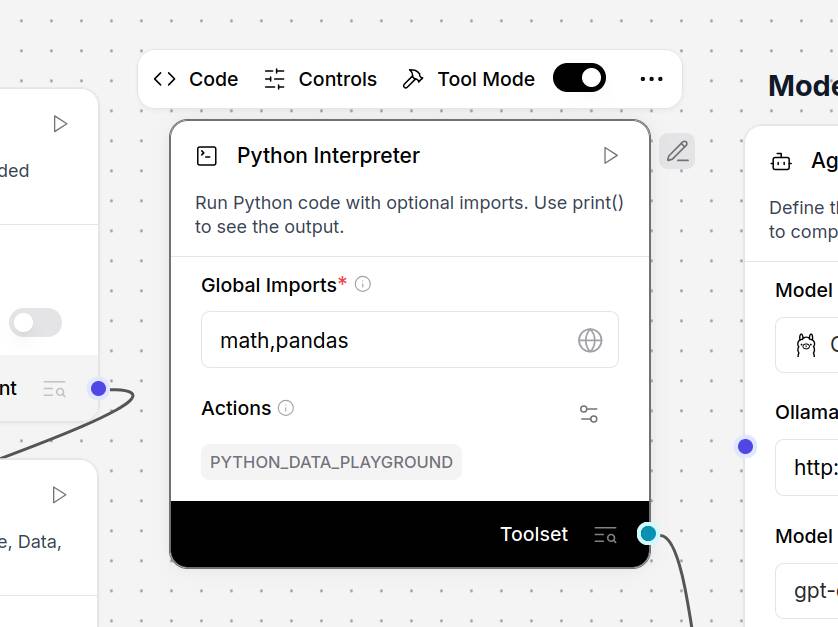Image resolution: width=838 pixels, height=627 pixels.
Task: Enable the toggle on the left node
Action: [35, 322]
